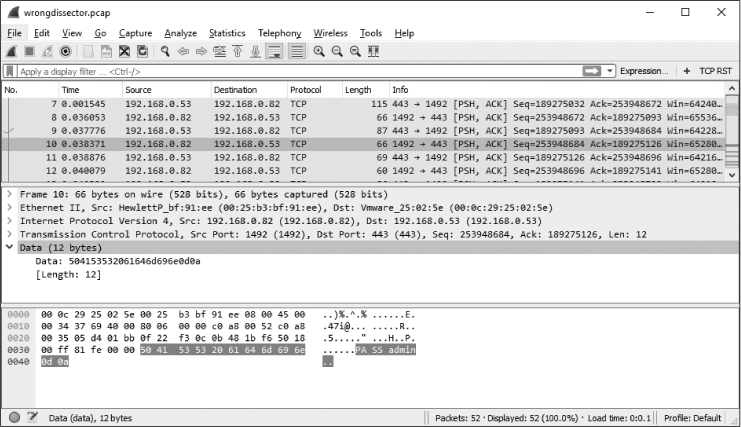Screen dimensions: 741x427
Task: Expand the Transmission Control Protocol details
Action: [10, 234]
